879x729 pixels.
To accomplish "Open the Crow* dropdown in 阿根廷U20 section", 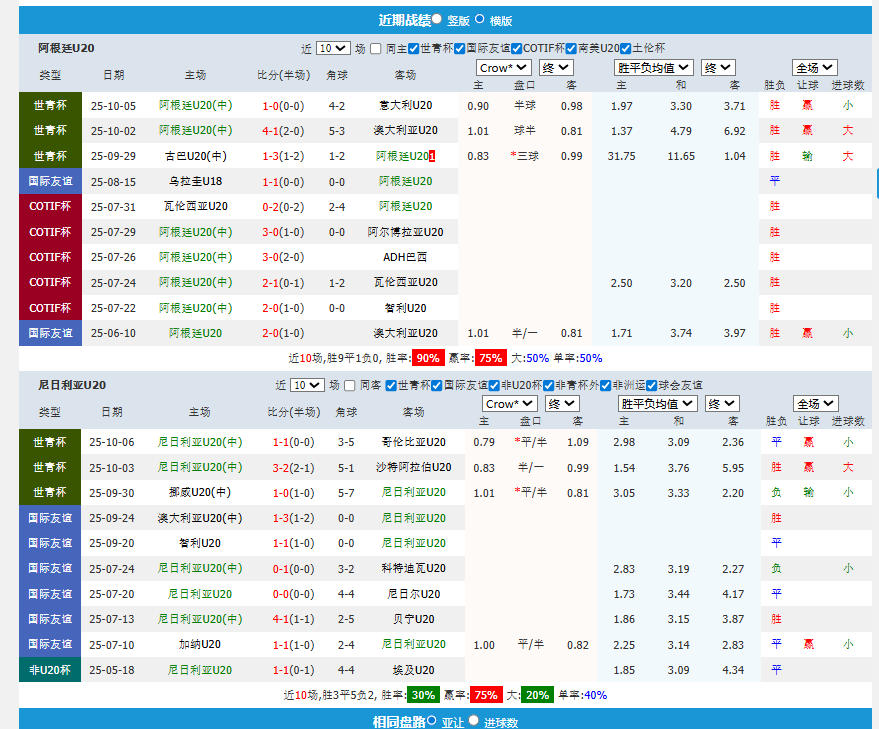I will (x=503, y=68).
